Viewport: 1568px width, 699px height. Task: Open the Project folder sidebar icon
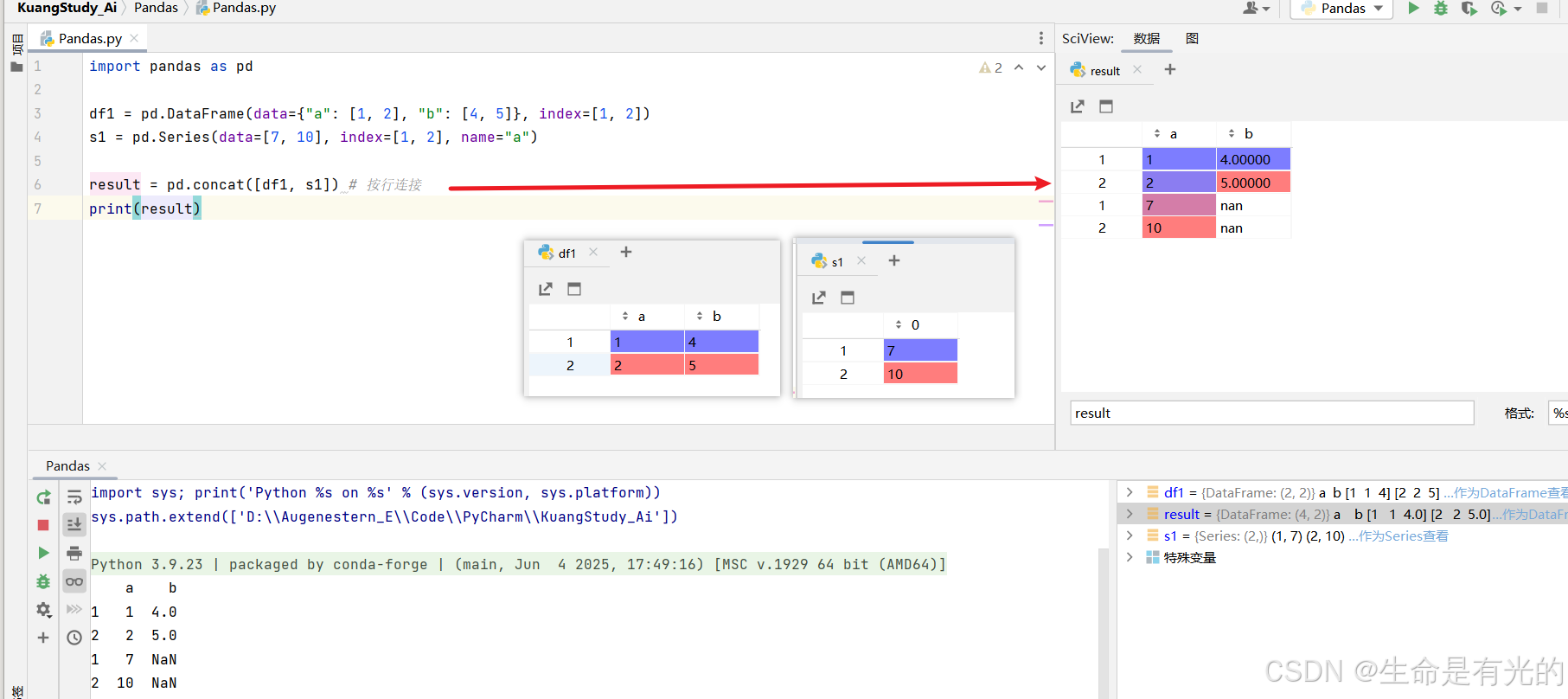click(16, 67)
